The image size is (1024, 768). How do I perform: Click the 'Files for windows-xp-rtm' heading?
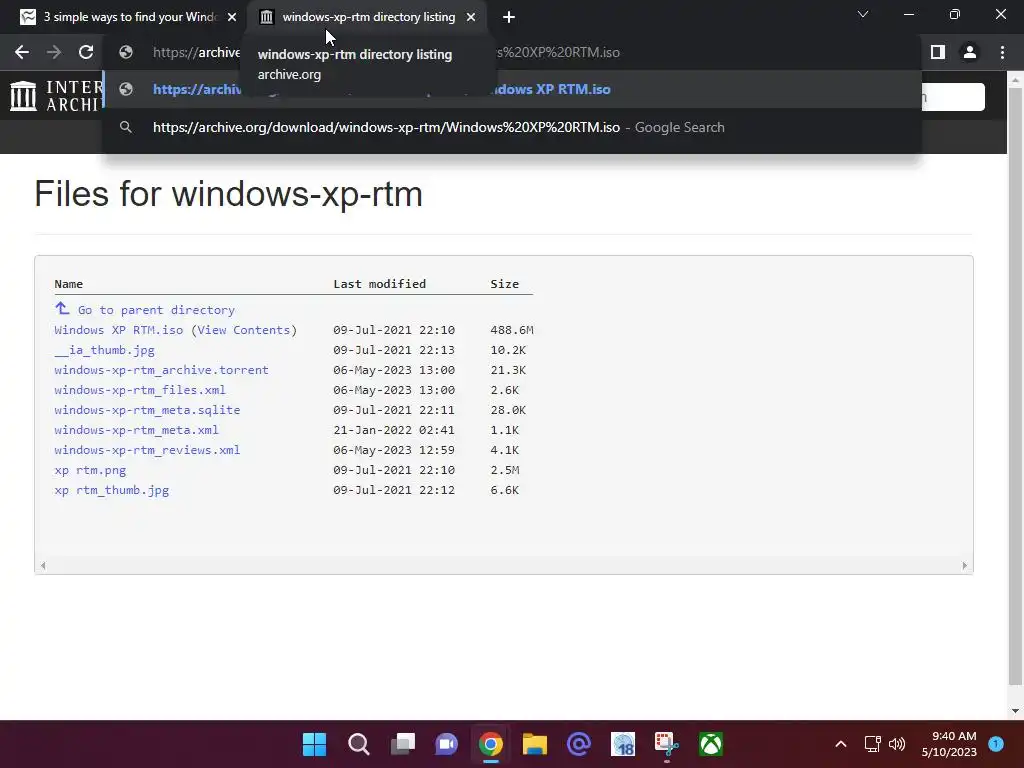229,194
